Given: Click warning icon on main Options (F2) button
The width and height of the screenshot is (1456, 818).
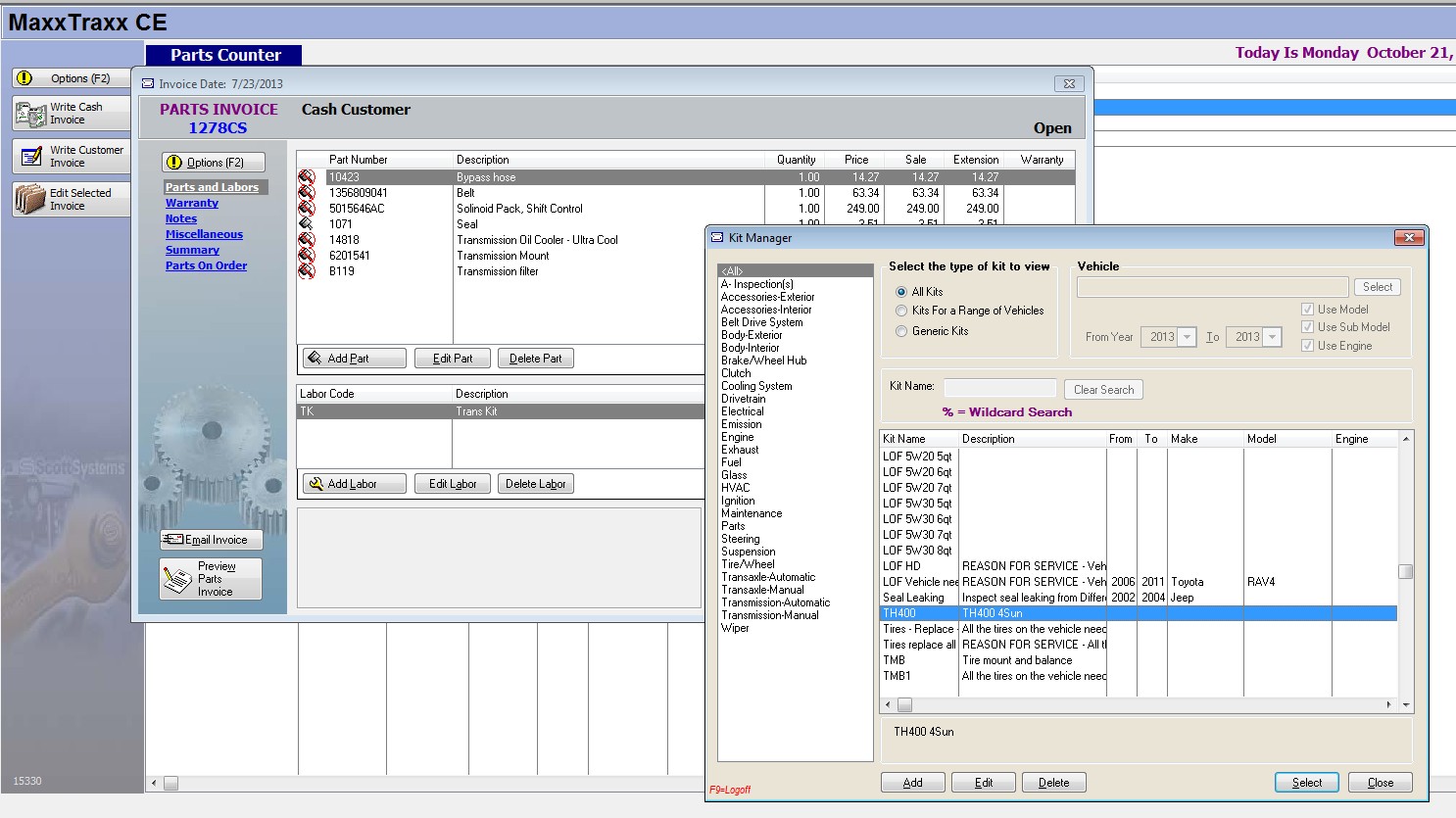Looking at the screenshot, I should [x=24, y=78].
